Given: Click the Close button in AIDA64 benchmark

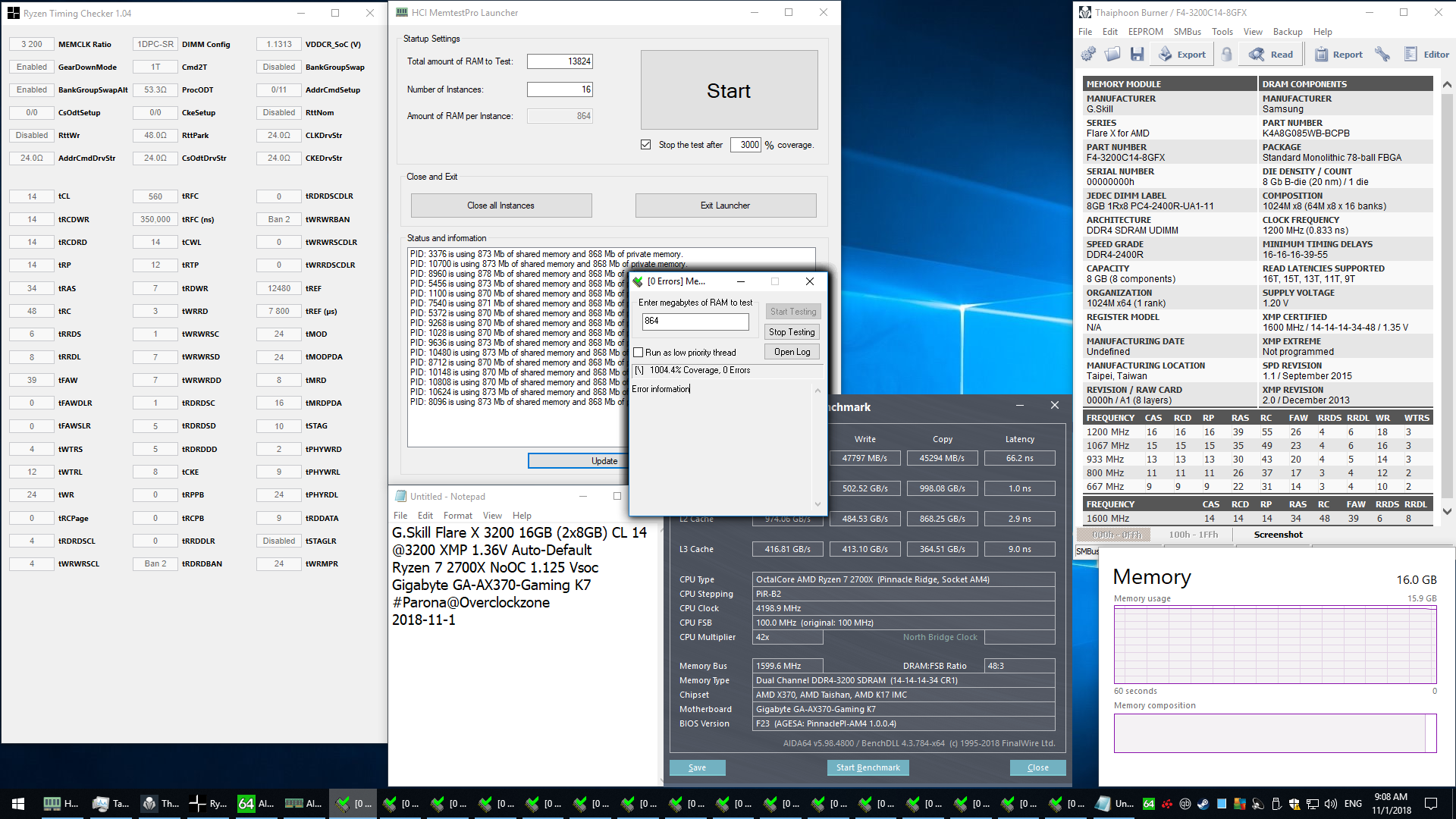Looking at the screenshot, I should click(x=1037, y=767).
